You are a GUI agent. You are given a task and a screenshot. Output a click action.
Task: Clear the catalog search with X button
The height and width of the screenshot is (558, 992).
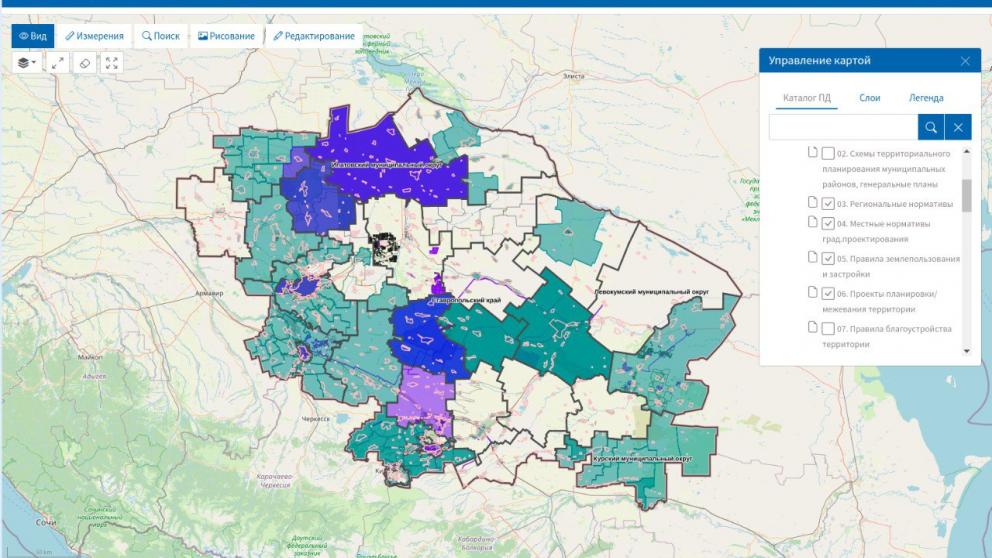[958, 127]
